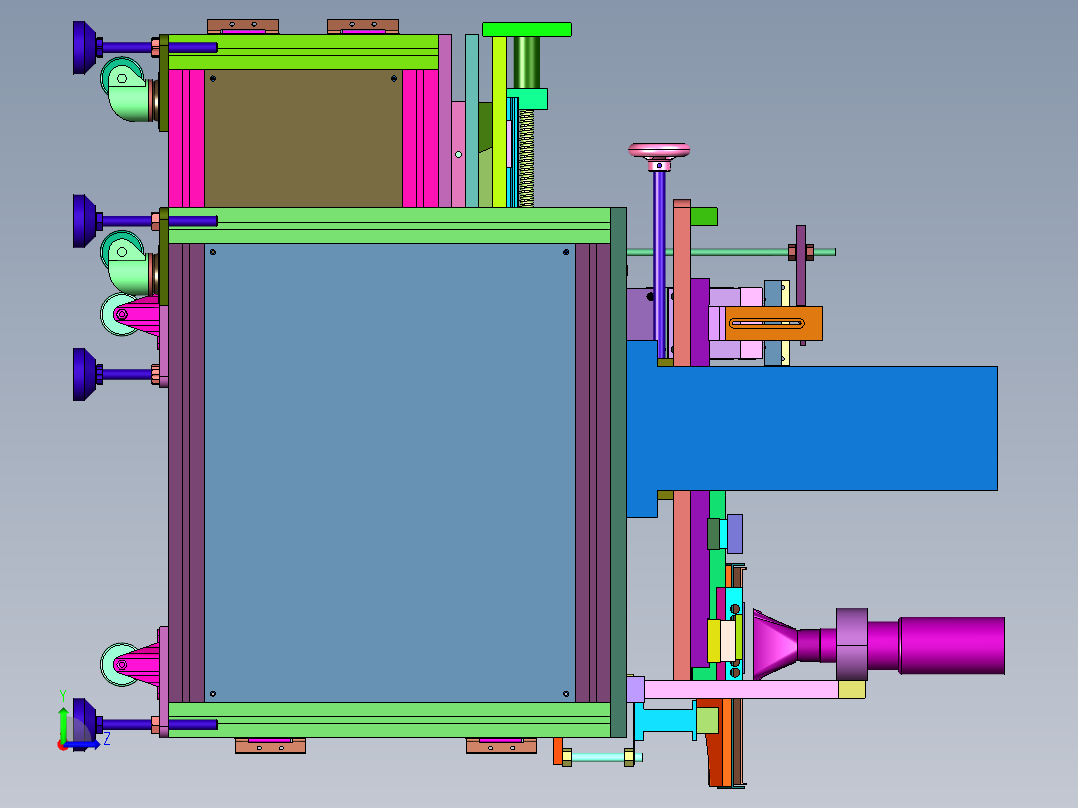Select the lowest magenta fixed caster

130,664
